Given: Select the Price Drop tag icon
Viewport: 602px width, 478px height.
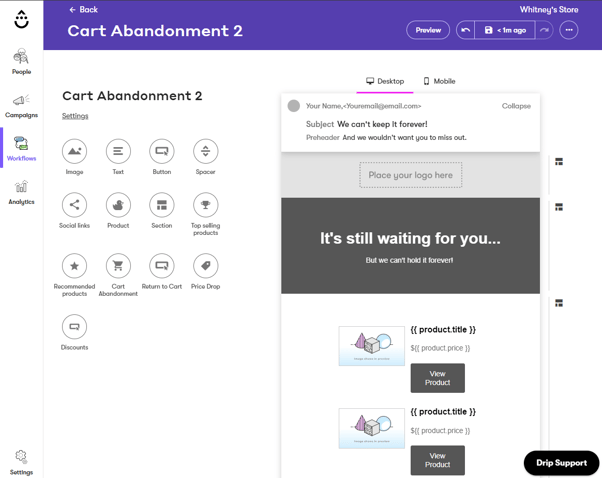Looking at the screenshot, I should pos(205,266).
